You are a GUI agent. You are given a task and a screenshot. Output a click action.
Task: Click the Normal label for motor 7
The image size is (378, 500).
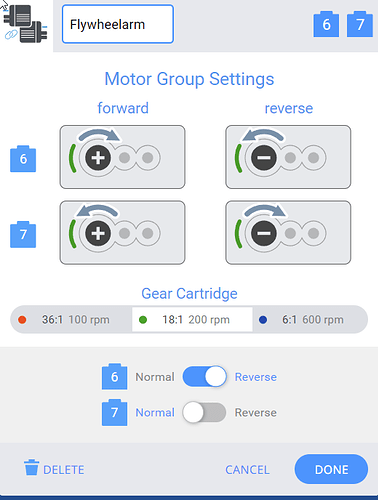[x=155, y=413]
